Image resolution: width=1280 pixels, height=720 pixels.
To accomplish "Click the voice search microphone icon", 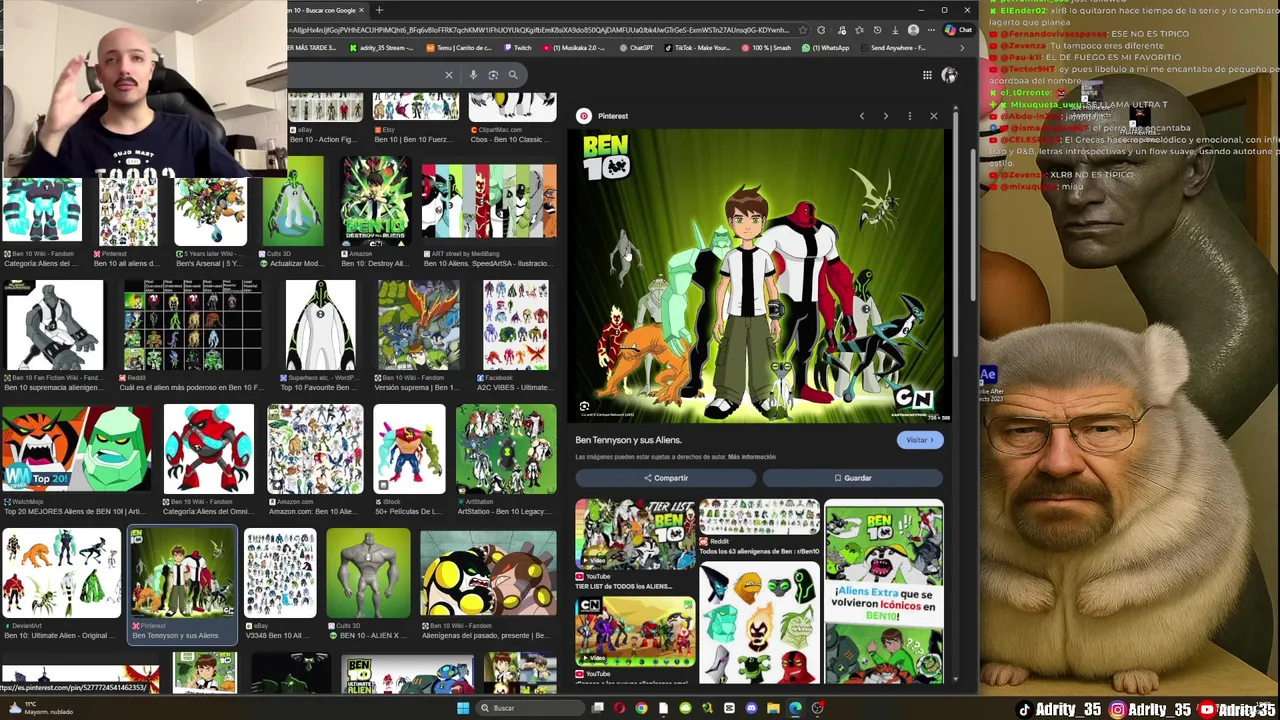I will (x=474, y=75).
